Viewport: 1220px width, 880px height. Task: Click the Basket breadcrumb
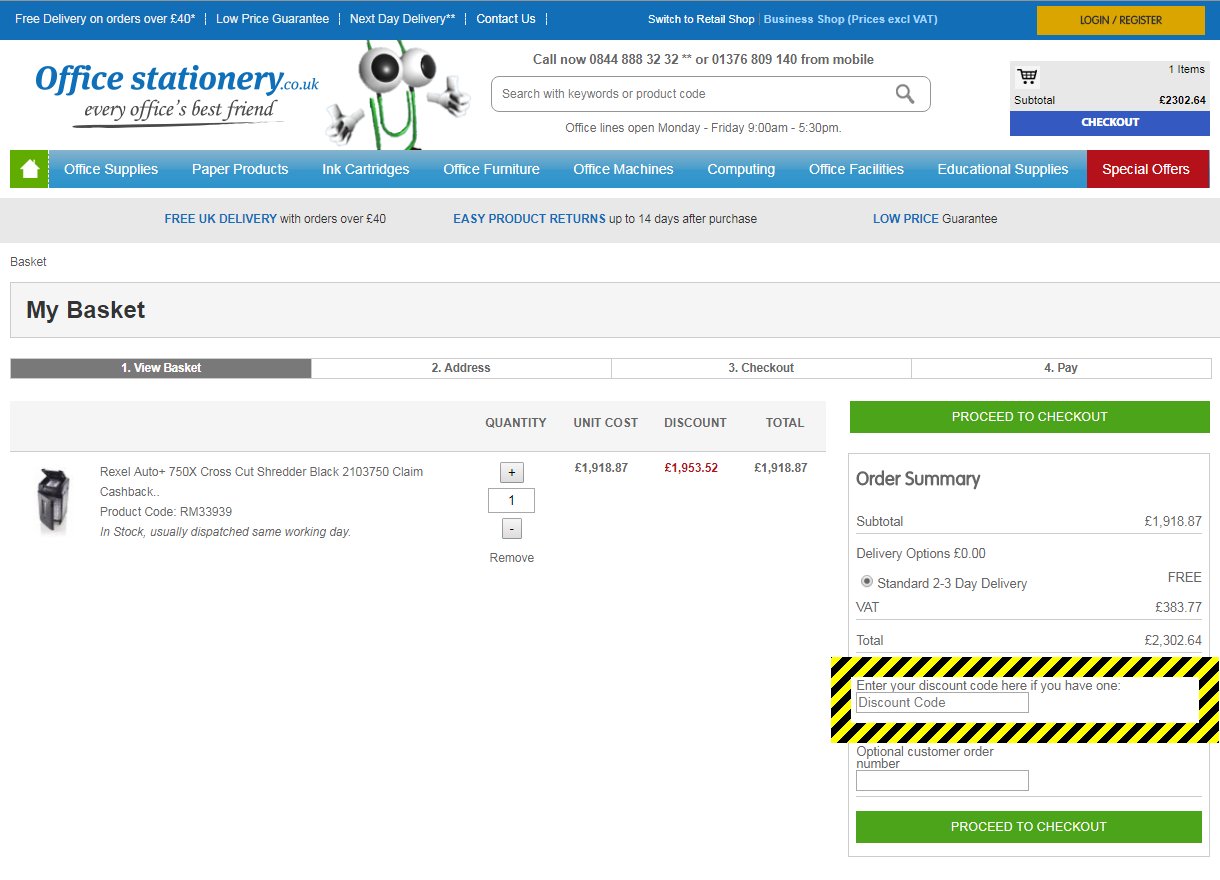coord(28,262)
